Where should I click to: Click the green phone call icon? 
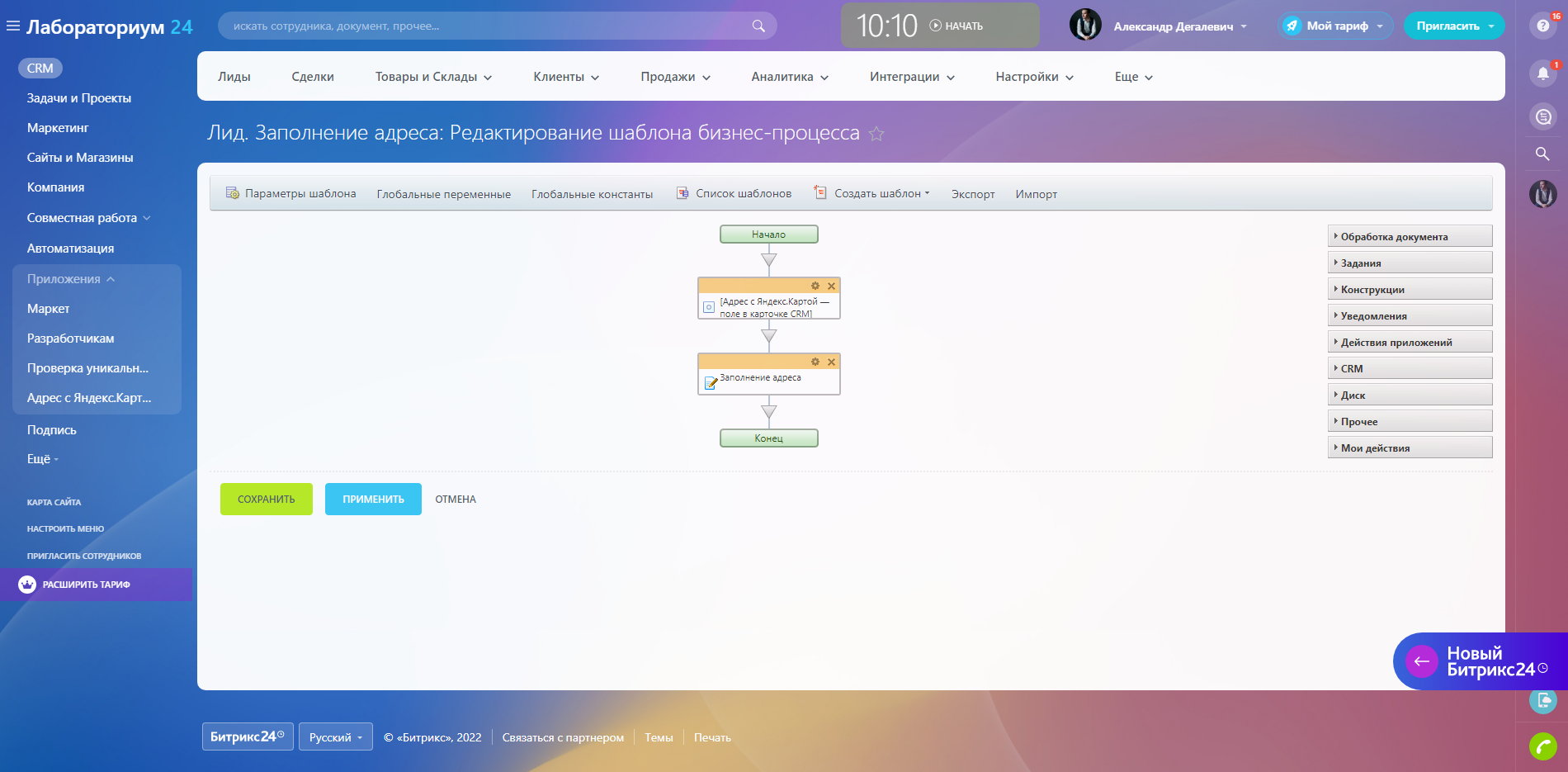click(1542, 746)
